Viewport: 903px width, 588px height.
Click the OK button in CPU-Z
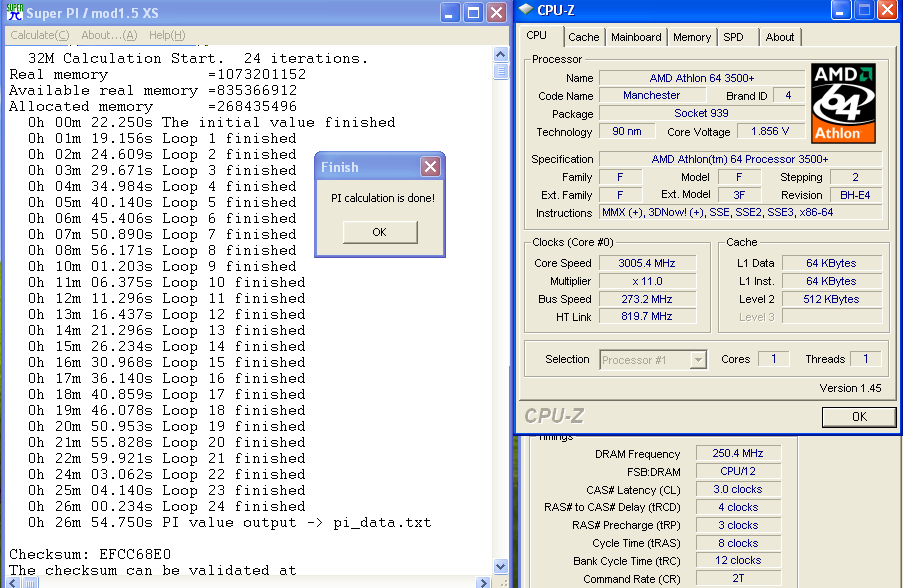click(859, 417)
